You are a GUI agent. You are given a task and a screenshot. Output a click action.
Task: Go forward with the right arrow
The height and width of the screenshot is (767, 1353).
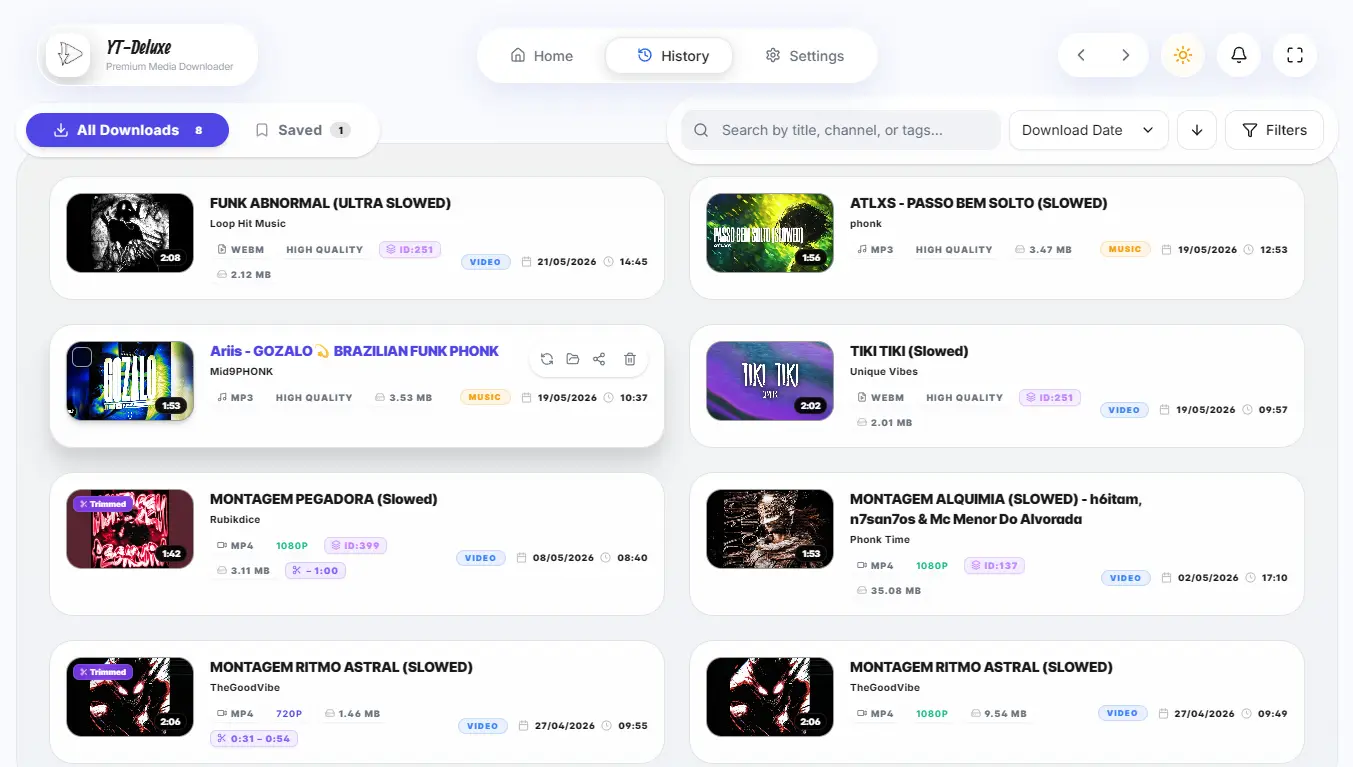coord(1126,55)
